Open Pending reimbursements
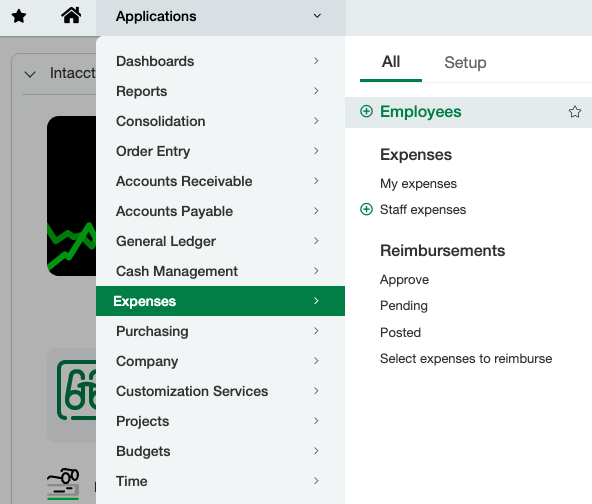The height and width of the screenshot is (504, 592). coord(404,305)
